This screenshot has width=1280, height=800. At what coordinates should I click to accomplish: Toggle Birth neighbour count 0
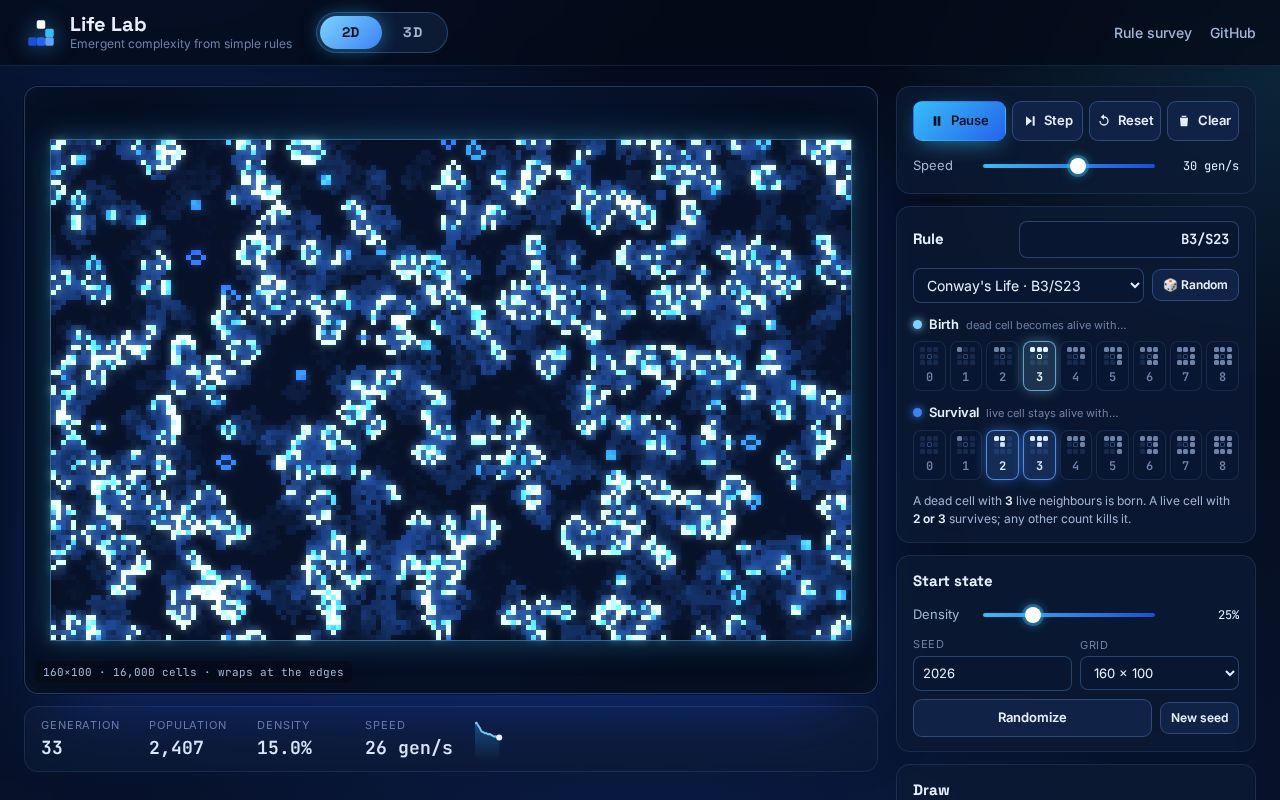pos(929,366)
